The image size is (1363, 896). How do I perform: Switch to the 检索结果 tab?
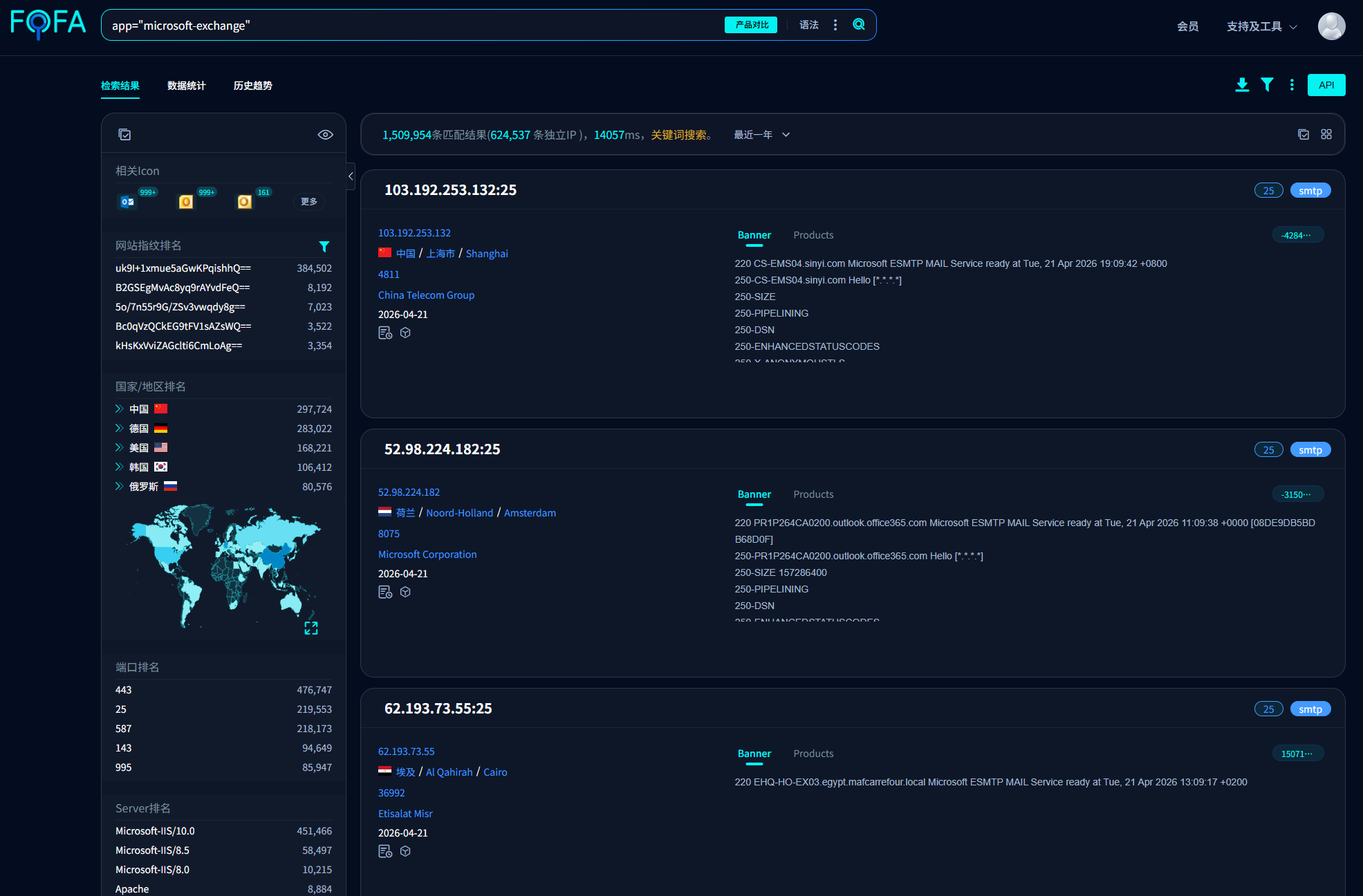[120, 86]
